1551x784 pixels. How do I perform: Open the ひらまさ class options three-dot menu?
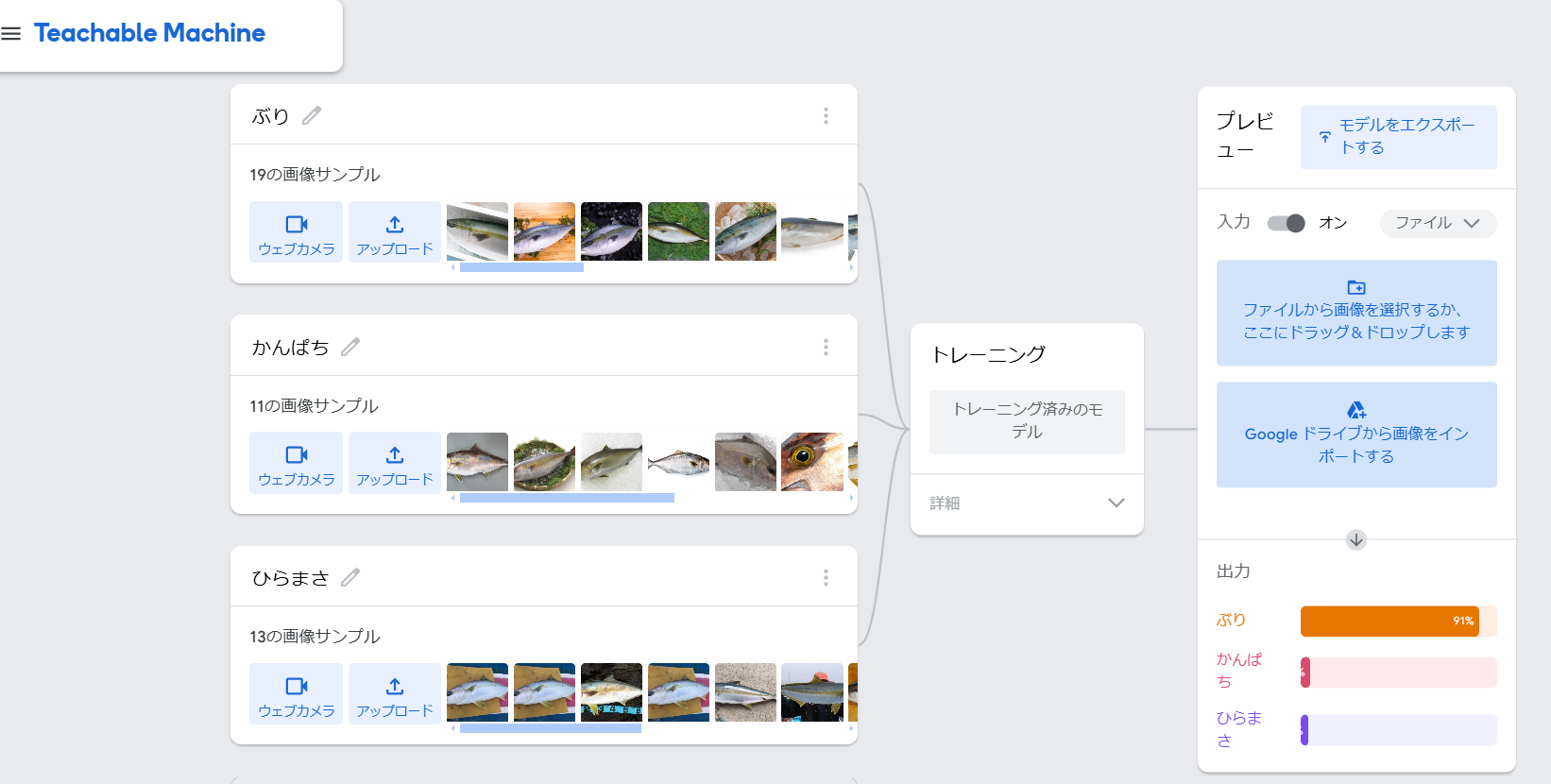(x=826, y=577)
